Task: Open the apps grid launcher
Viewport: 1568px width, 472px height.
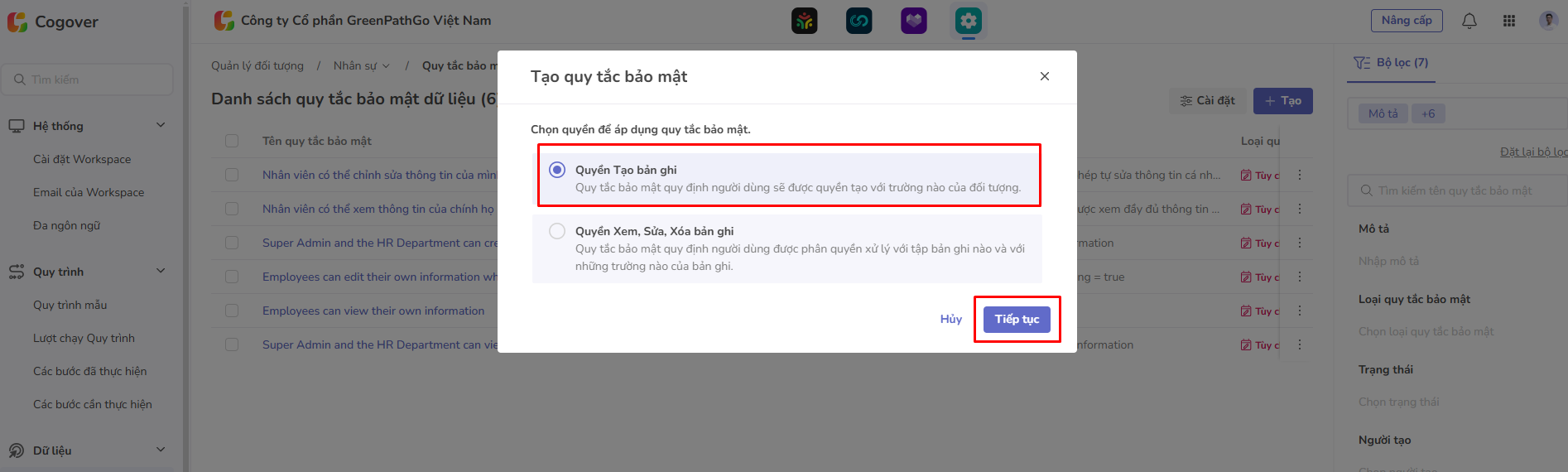Action: [x=1509, y=21]
